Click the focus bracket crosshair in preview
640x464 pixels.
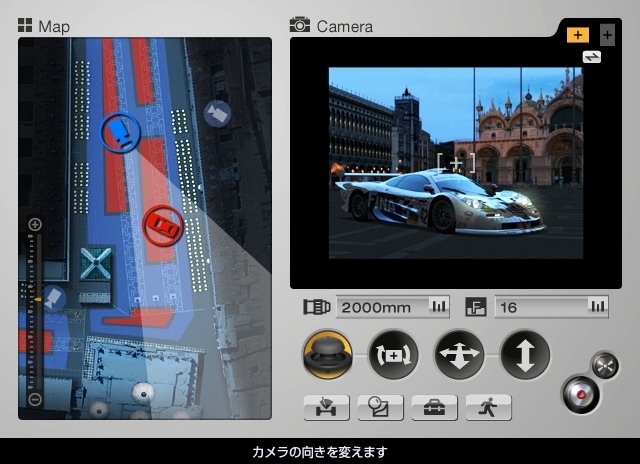(x=456, y=163)
